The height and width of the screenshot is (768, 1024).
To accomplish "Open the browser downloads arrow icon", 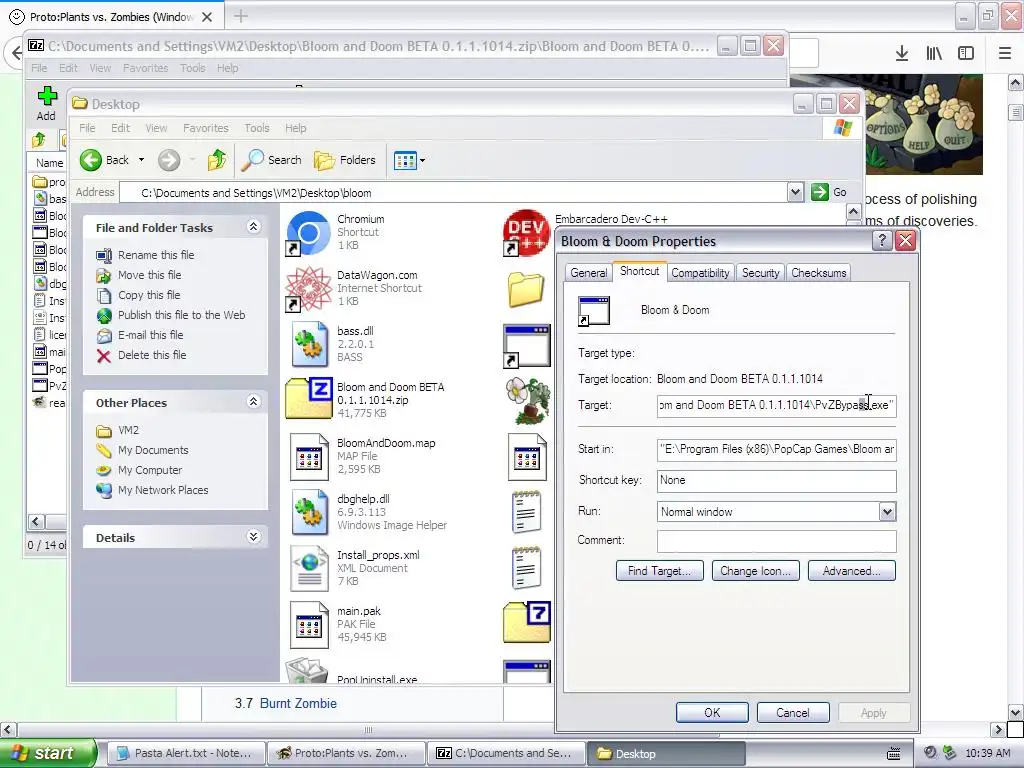I will (902, 54).
